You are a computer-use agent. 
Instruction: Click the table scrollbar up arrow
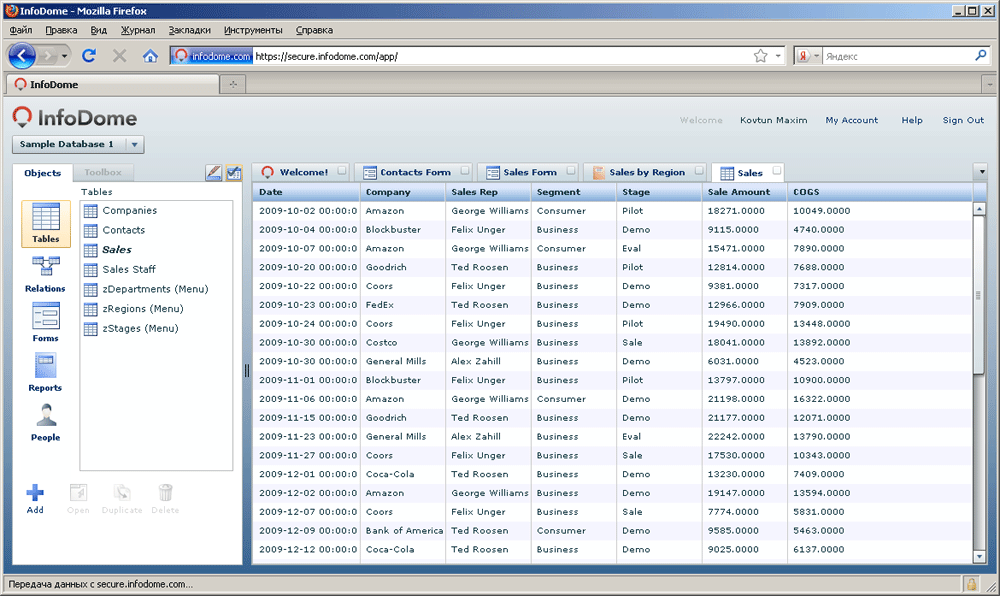980,209
